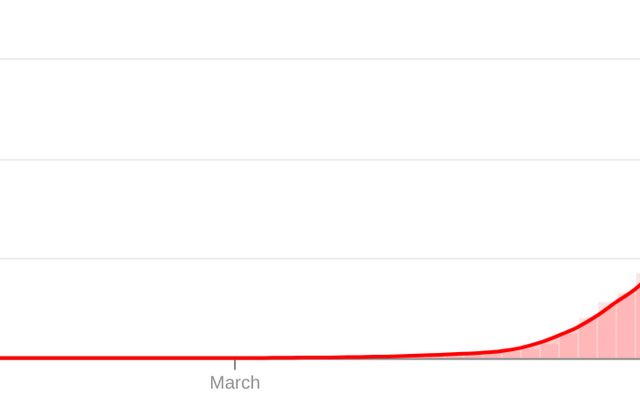The image size is (640, 400).
Task: Click the fourth pink bar from the right
Action: tap(588, 339)
